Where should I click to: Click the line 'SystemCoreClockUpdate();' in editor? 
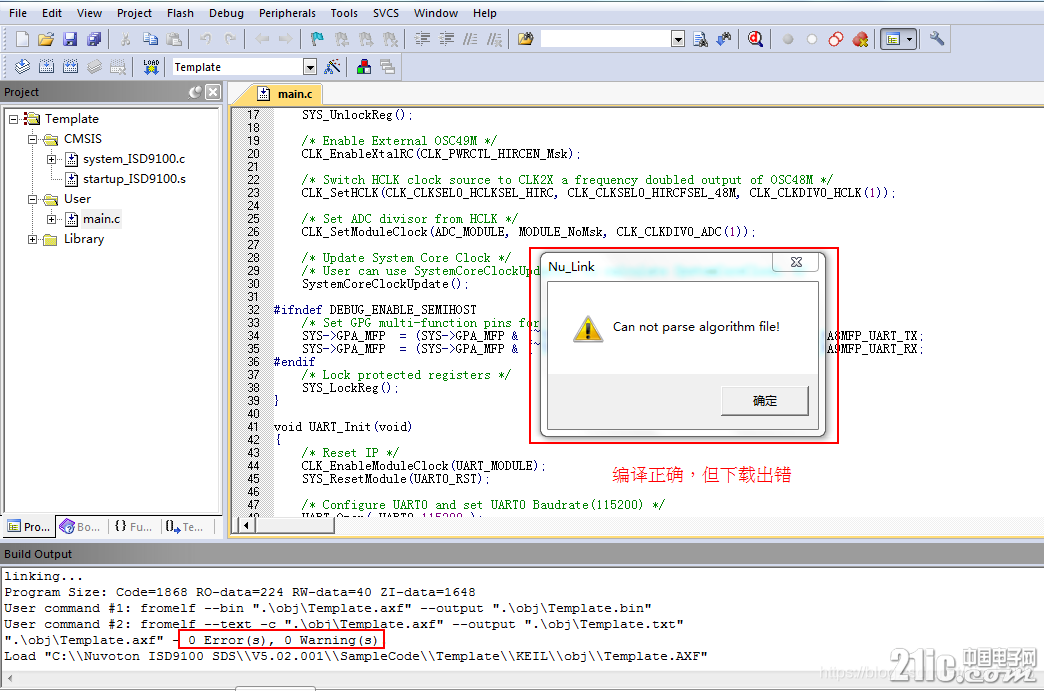[385, 284]
